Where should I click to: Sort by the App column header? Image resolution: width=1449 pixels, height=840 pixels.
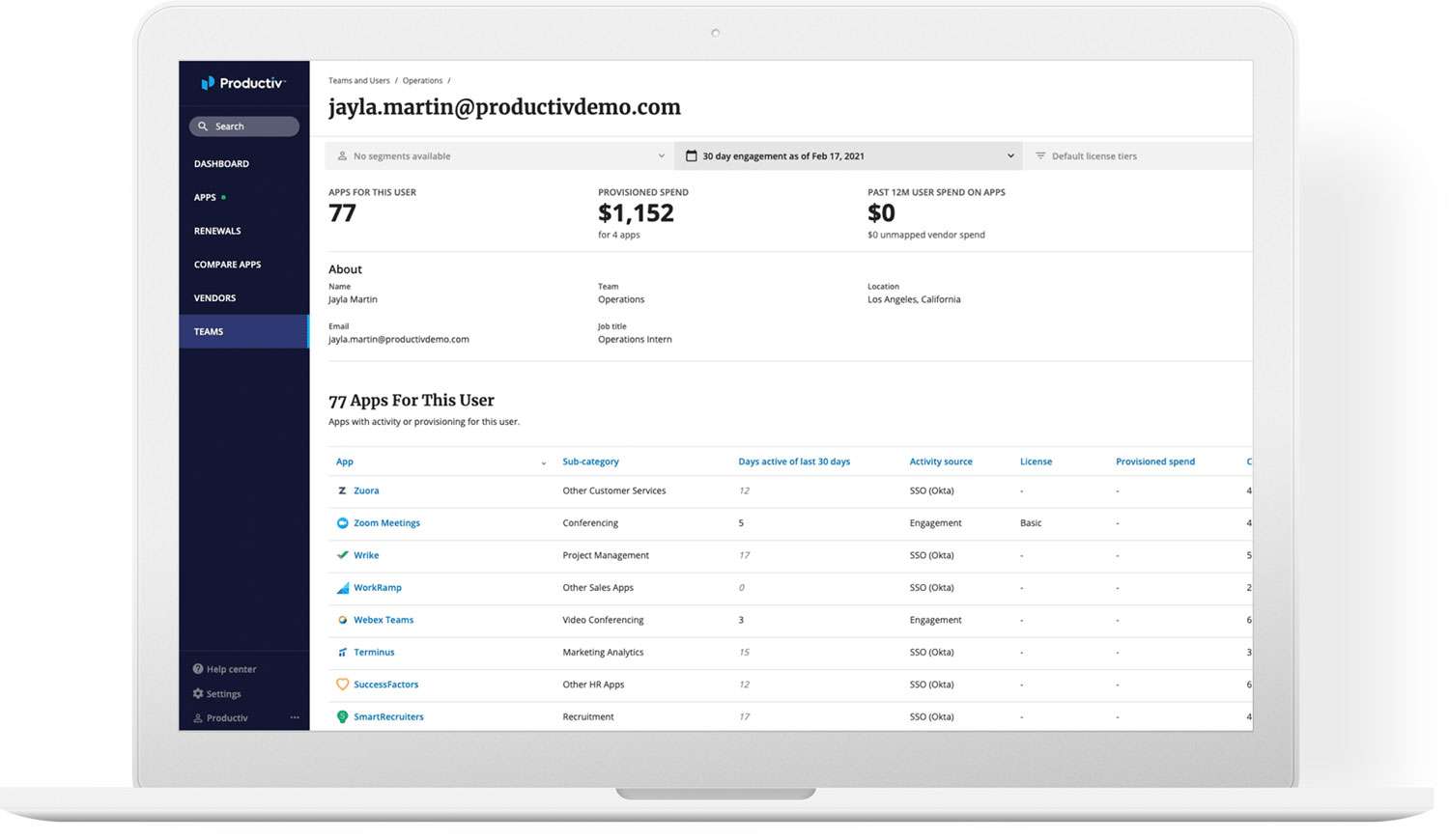coord(345,462)
